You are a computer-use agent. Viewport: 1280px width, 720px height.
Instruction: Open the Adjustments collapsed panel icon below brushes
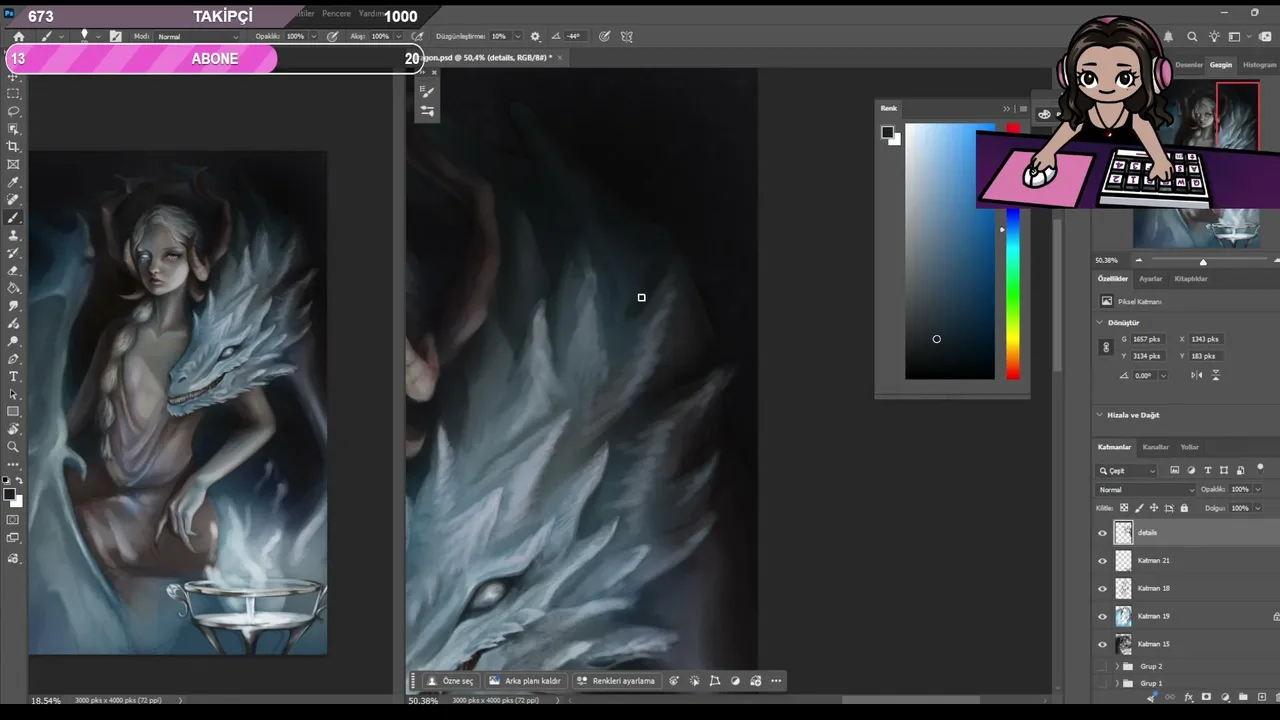tap(427, 111)
